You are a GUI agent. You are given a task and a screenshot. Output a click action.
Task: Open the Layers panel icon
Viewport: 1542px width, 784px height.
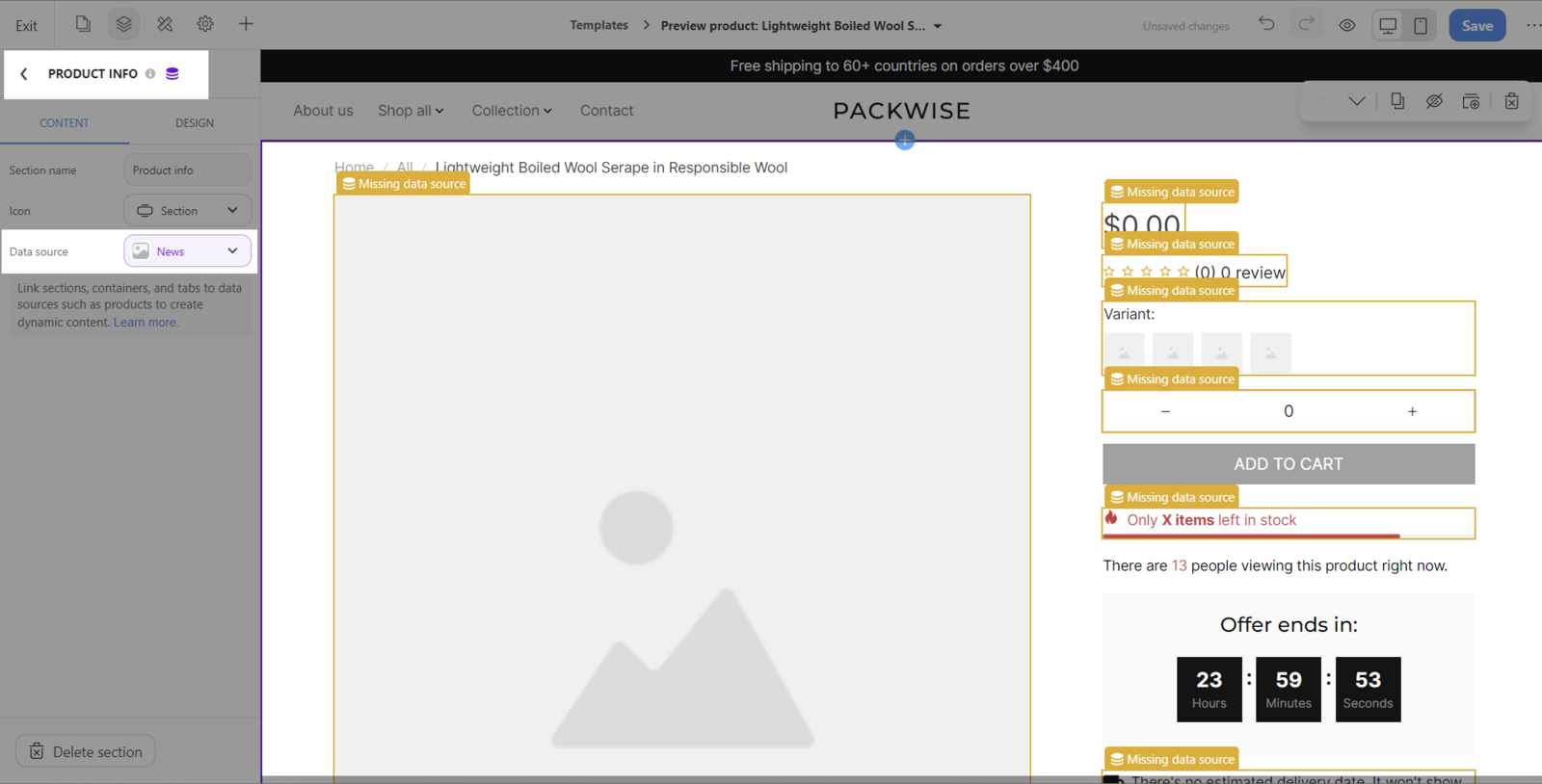123,24
